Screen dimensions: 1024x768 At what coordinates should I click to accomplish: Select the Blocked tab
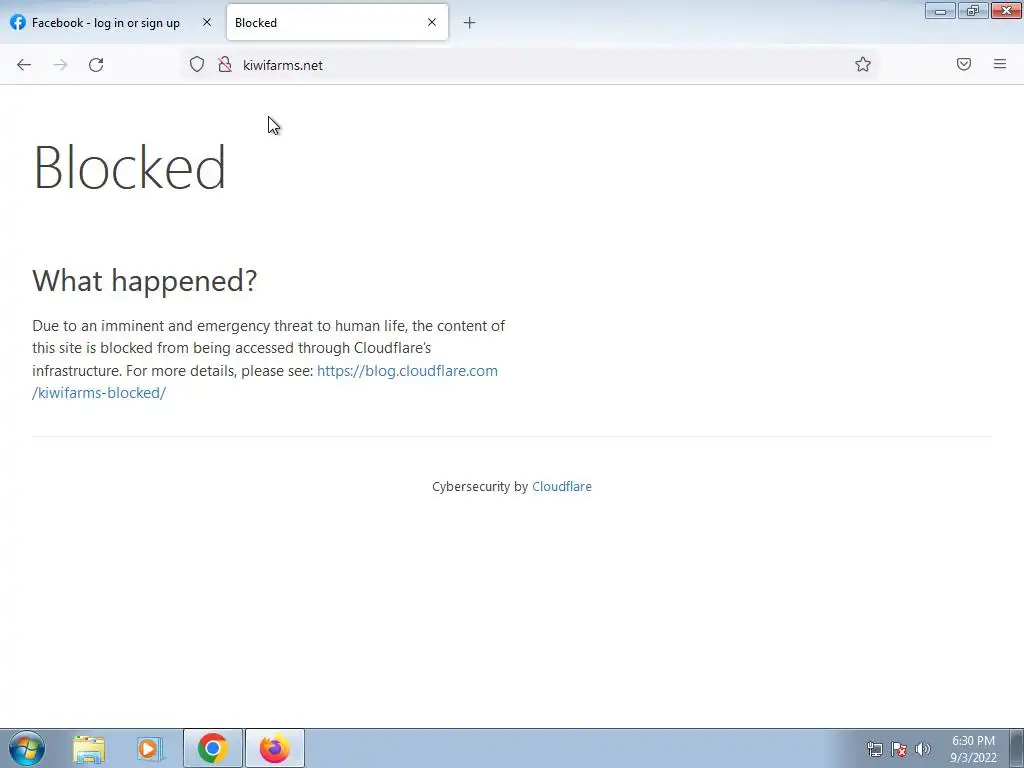pos(337,23)
